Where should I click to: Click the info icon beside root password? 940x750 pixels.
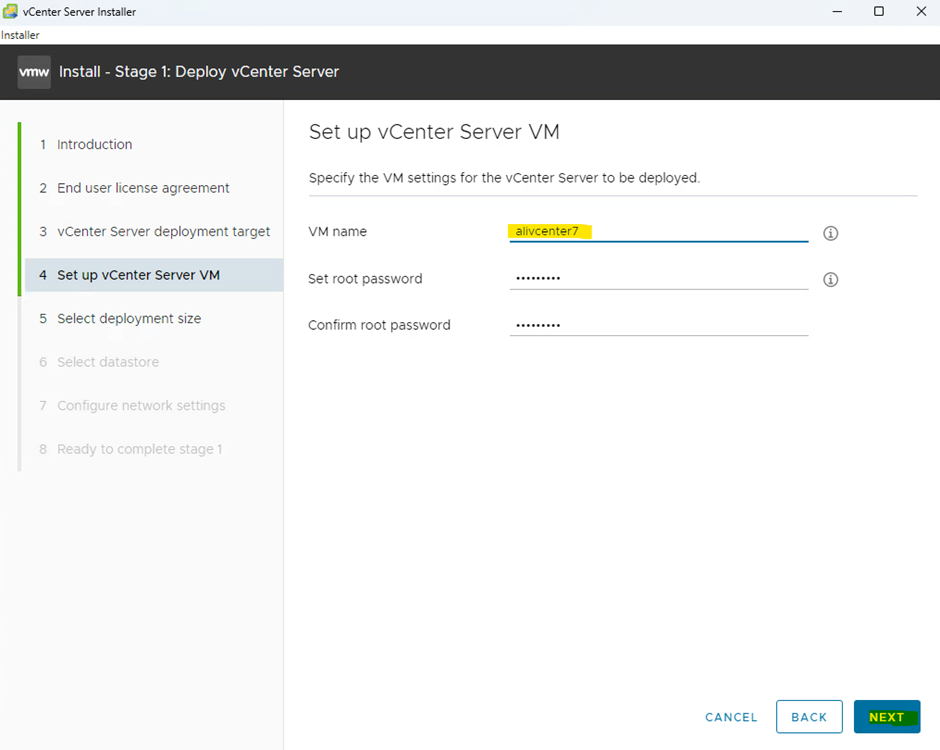[830, 280]
